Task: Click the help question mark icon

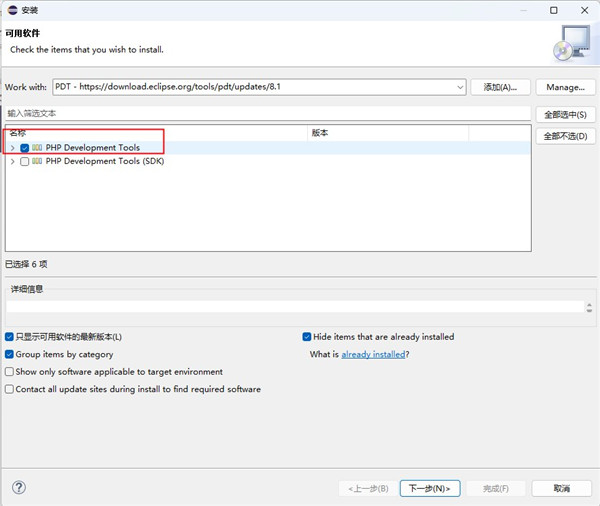Action: 19,488
